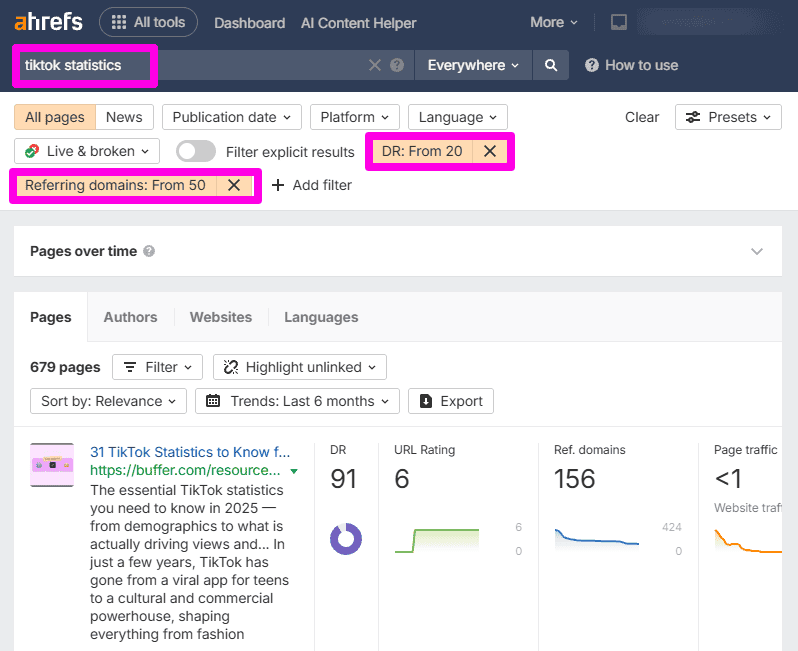
Task: Click the Ref. domains trend chart
Action: click(596, 540)
